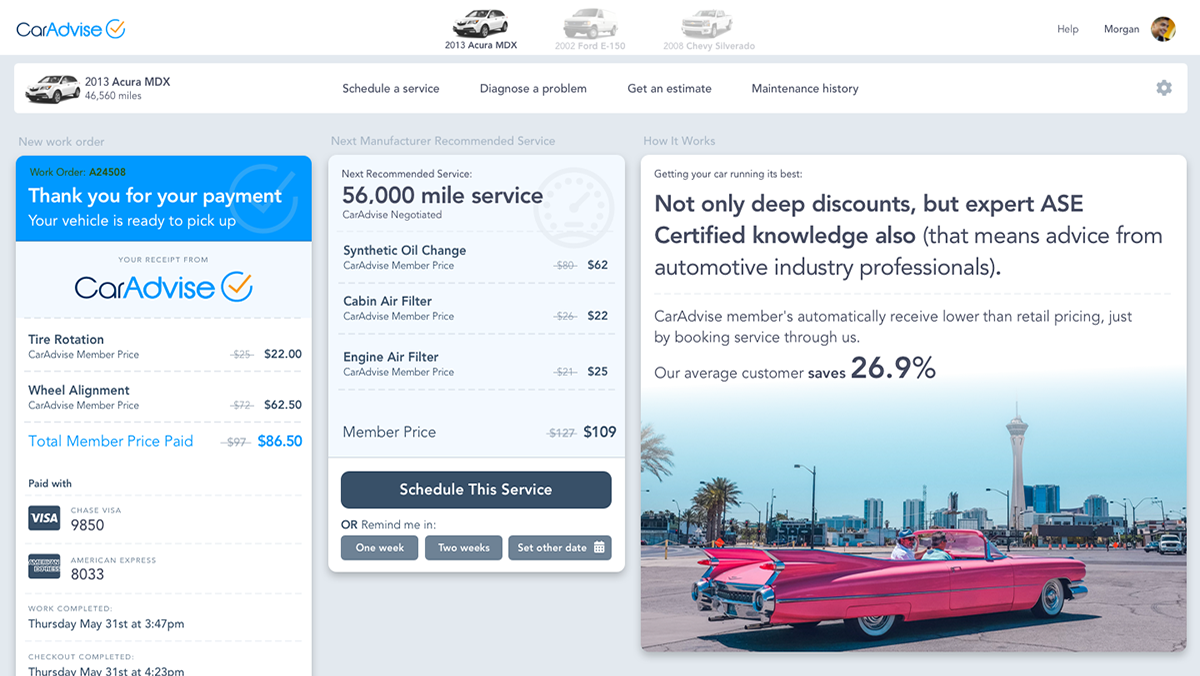Click the 26.9% savings figure

(893, 368)
